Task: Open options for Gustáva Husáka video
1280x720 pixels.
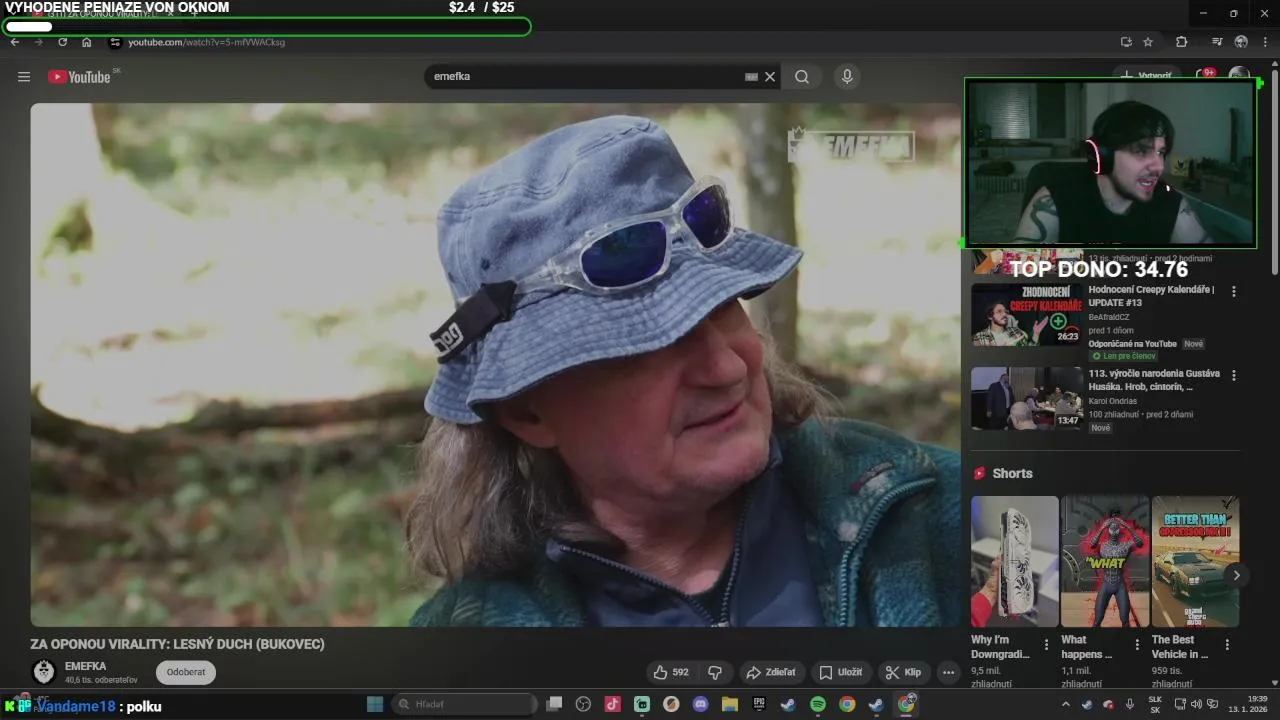Action: [x=1234, y=375]
